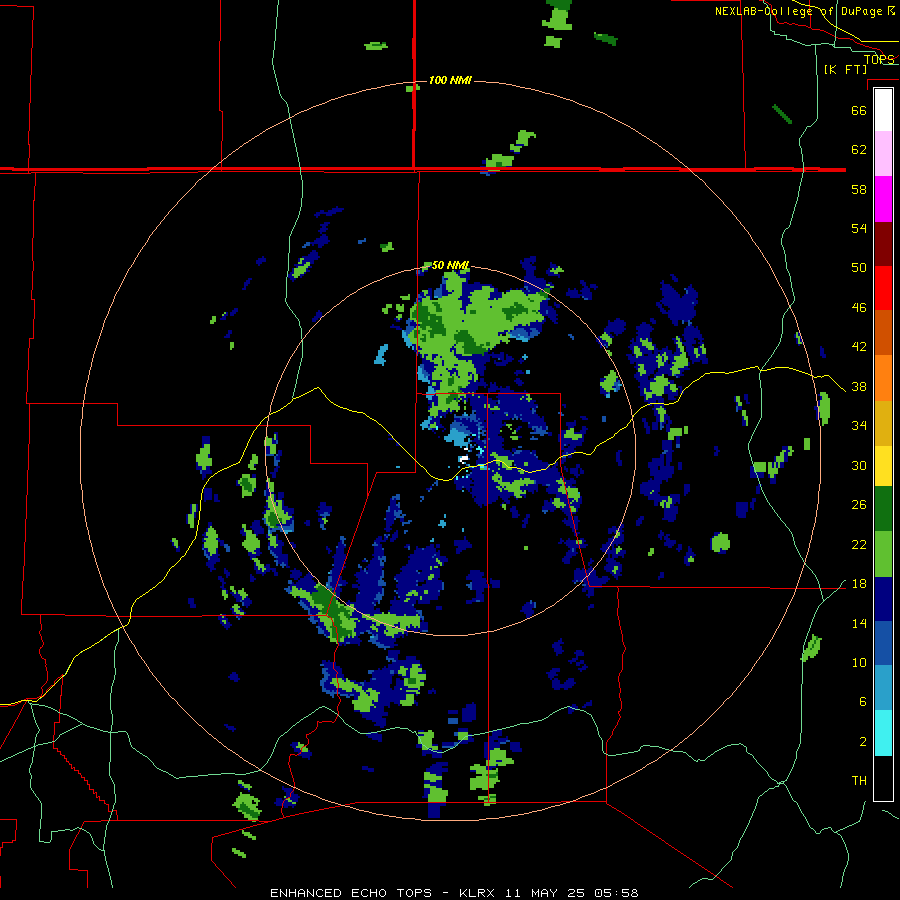Click the 10 legend value

click(x=859, y=663)
